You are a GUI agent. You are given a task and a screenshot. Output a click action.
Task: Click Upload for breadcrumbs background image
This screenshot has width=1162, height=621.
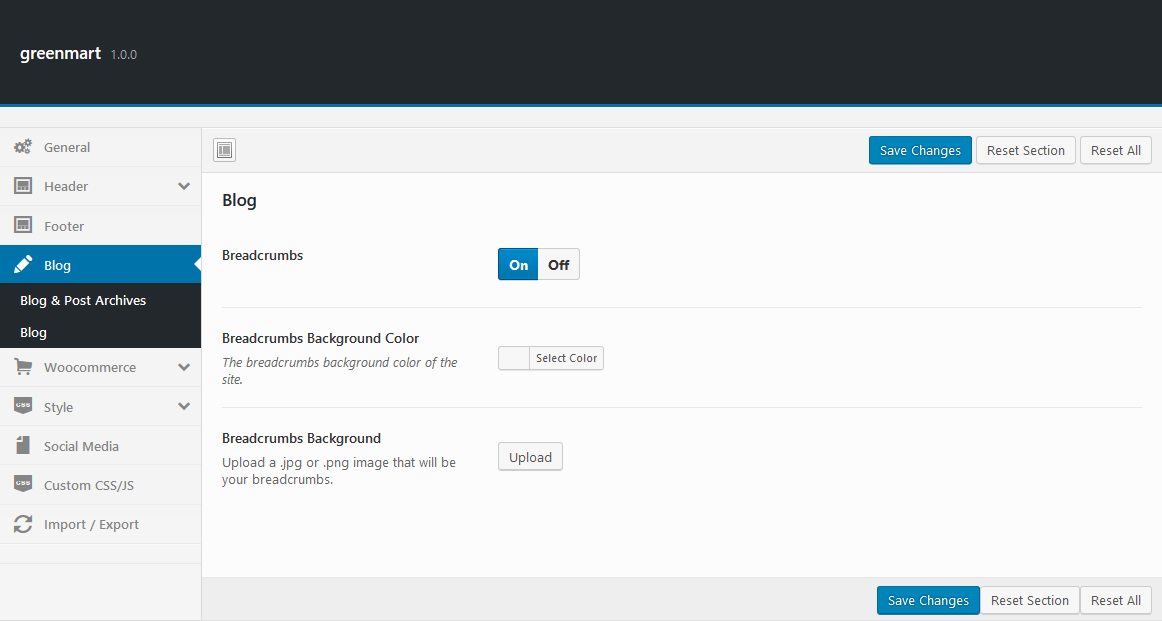[x=530, y=457]
